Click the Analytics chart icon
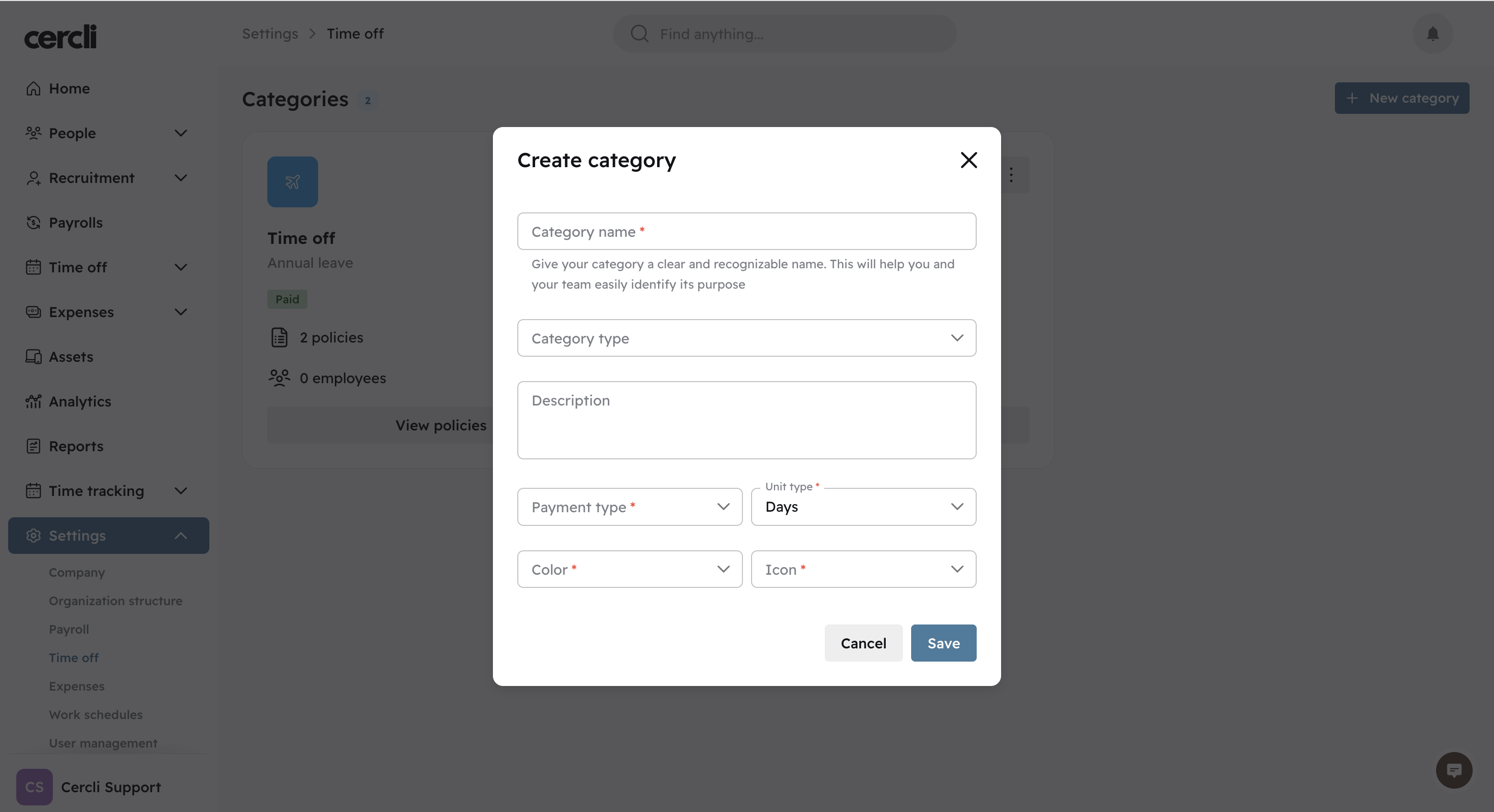 click(34, 401)
